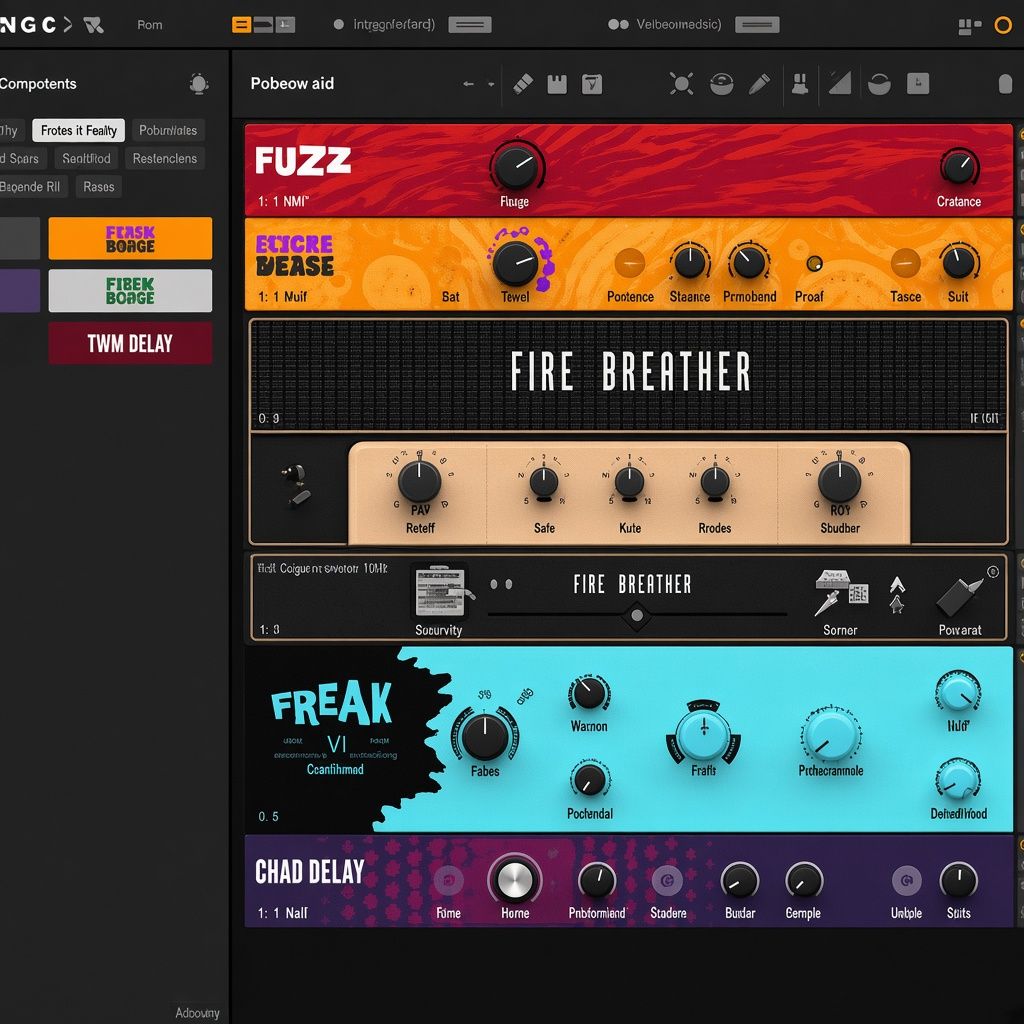Toggle the Stadere switch on Chad Delay
Viewport: 1024px width, 1024px height.
click(667, 881)
